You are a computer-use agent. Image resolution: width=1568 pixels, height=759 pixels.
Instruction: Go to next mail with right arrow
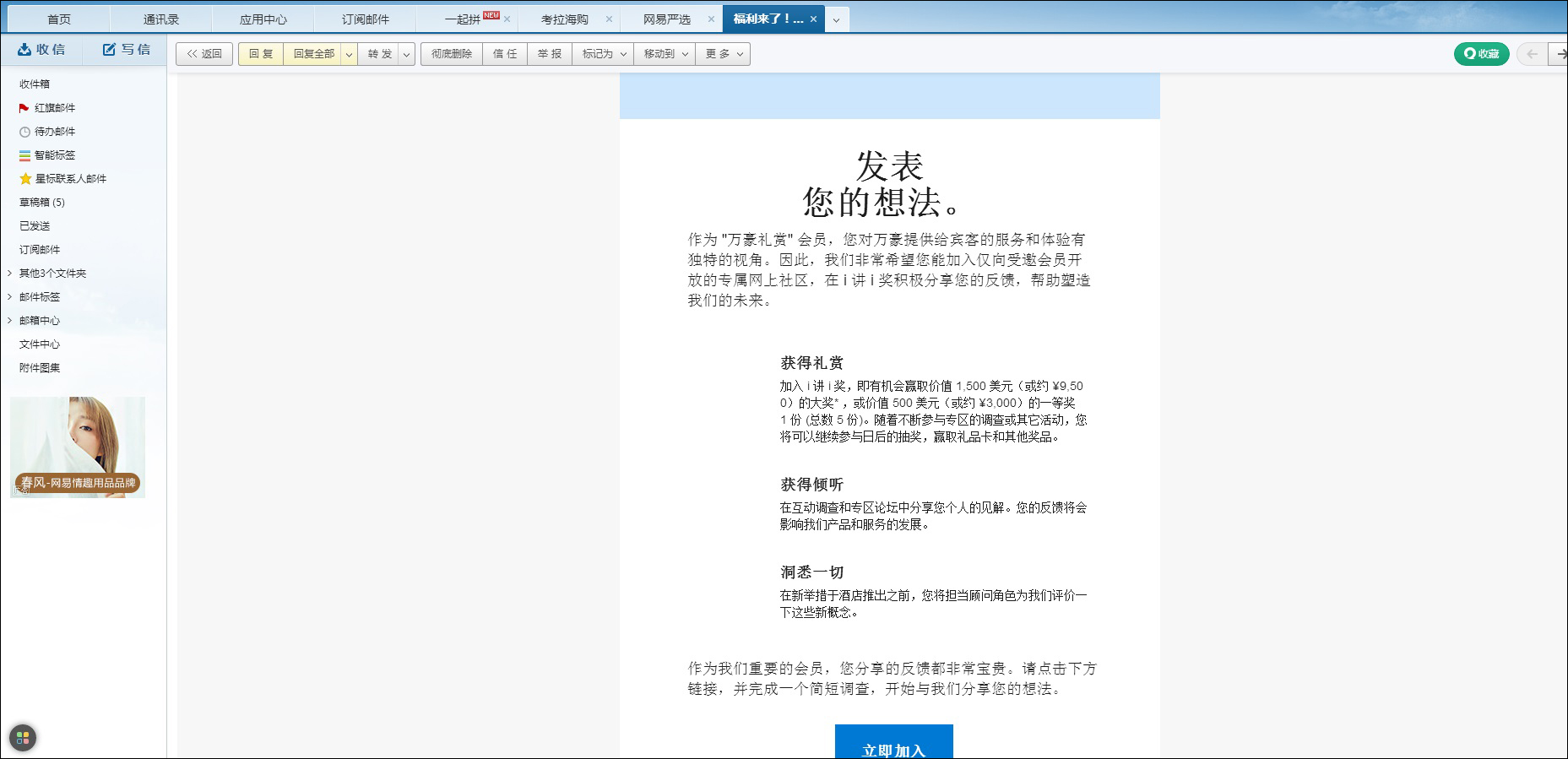[1559, 54]
